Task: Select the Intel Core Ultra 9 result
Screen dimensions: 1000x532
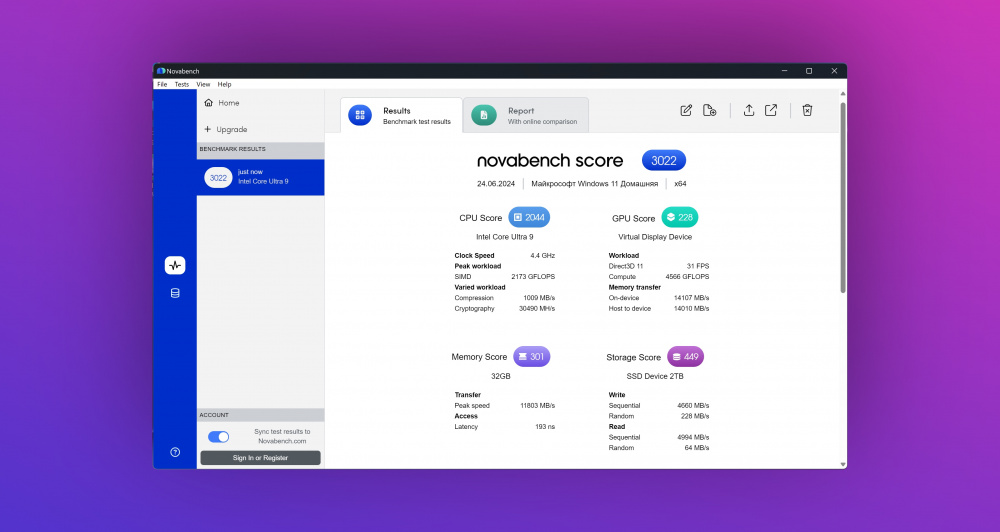Action: click(x=260, y=177)
